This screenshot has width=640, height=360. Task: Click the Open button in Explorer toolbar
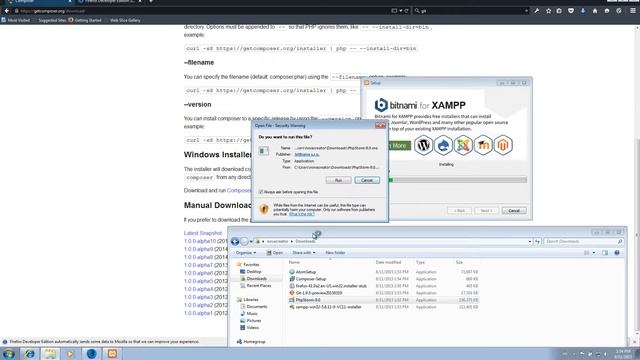275,253
